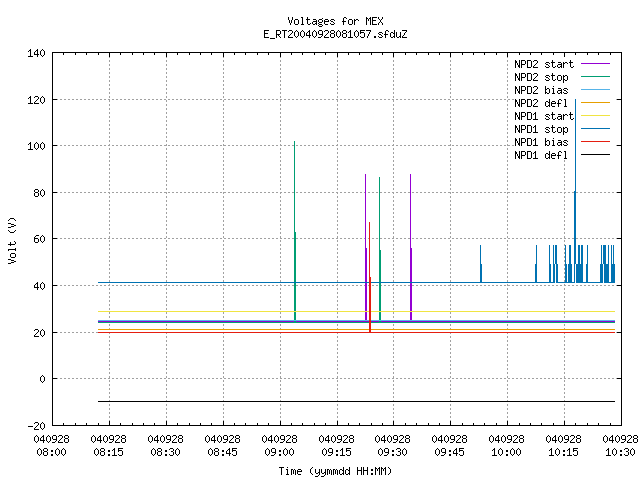Click the y-axis tick value 80

(39, 193)
